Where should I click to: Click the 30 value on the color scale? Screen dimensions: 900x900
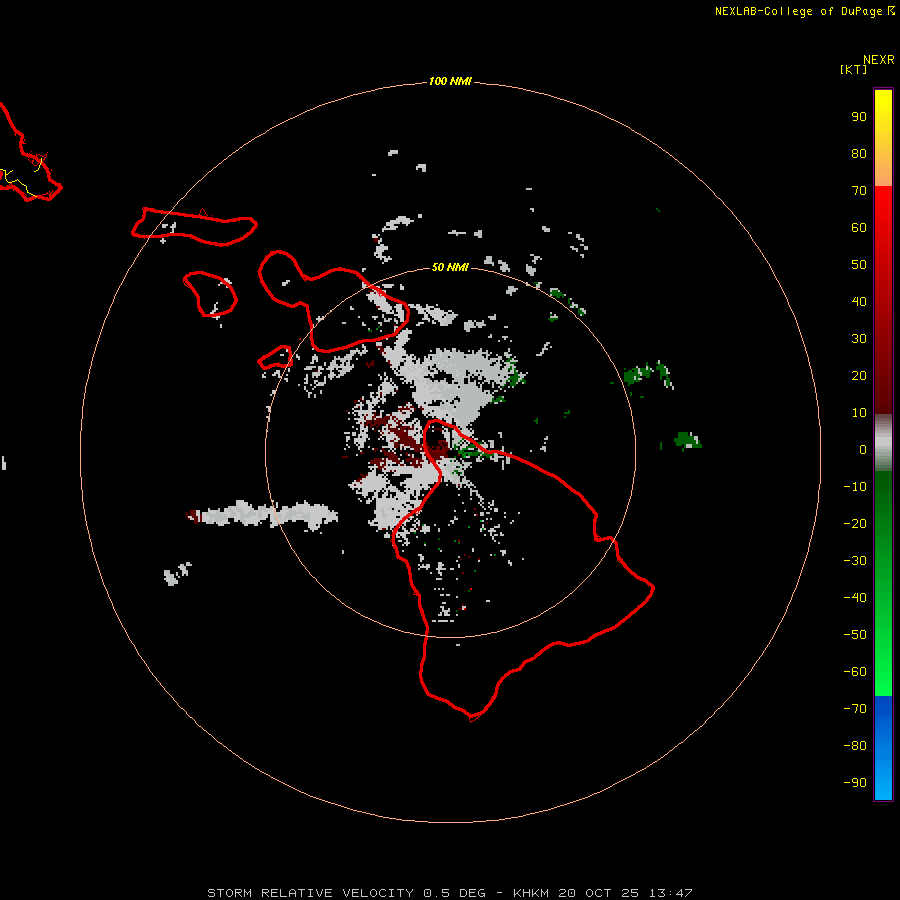[x=859, y=339]
